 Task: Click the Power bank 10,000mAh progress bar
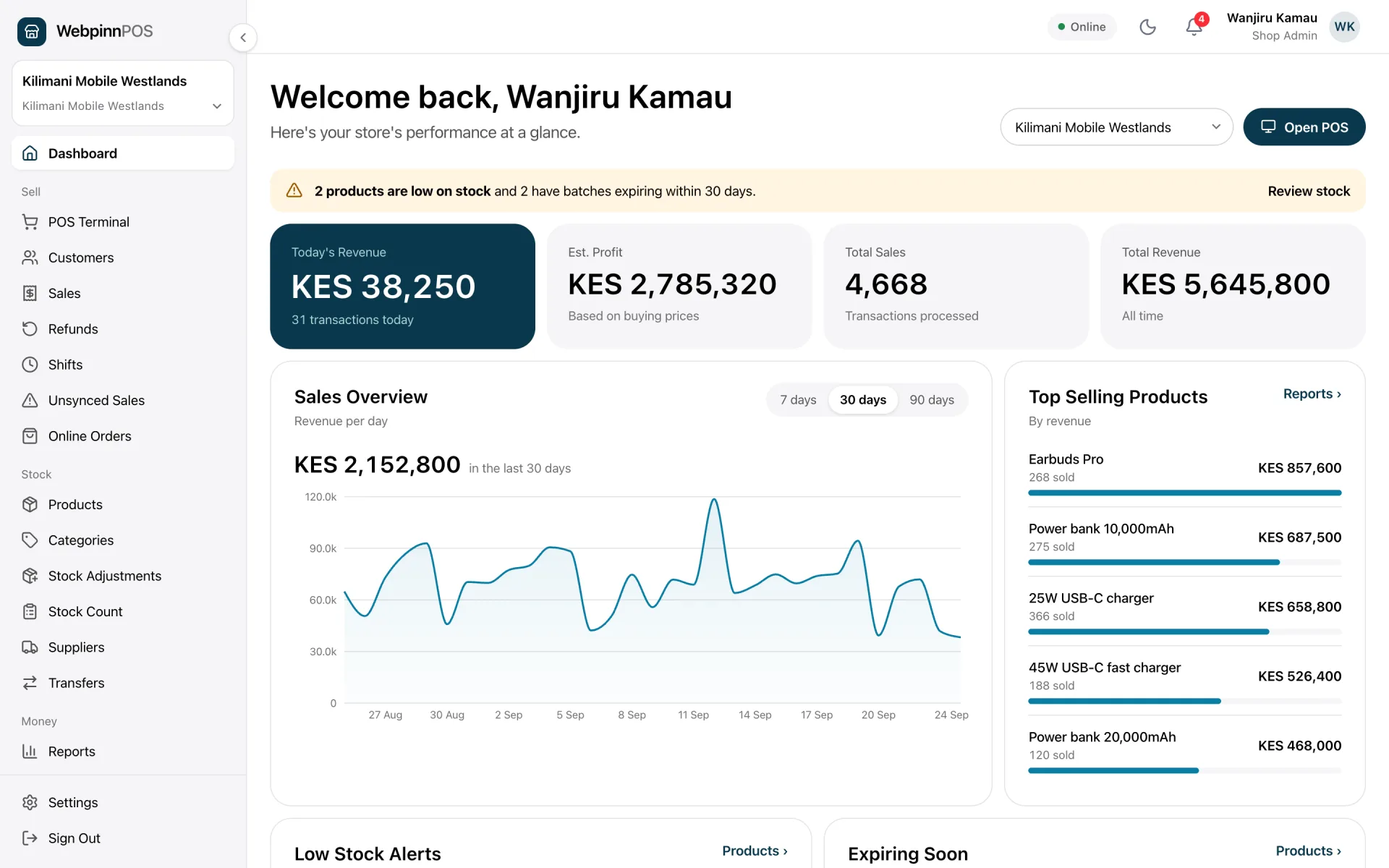(x=1184, y=562)
